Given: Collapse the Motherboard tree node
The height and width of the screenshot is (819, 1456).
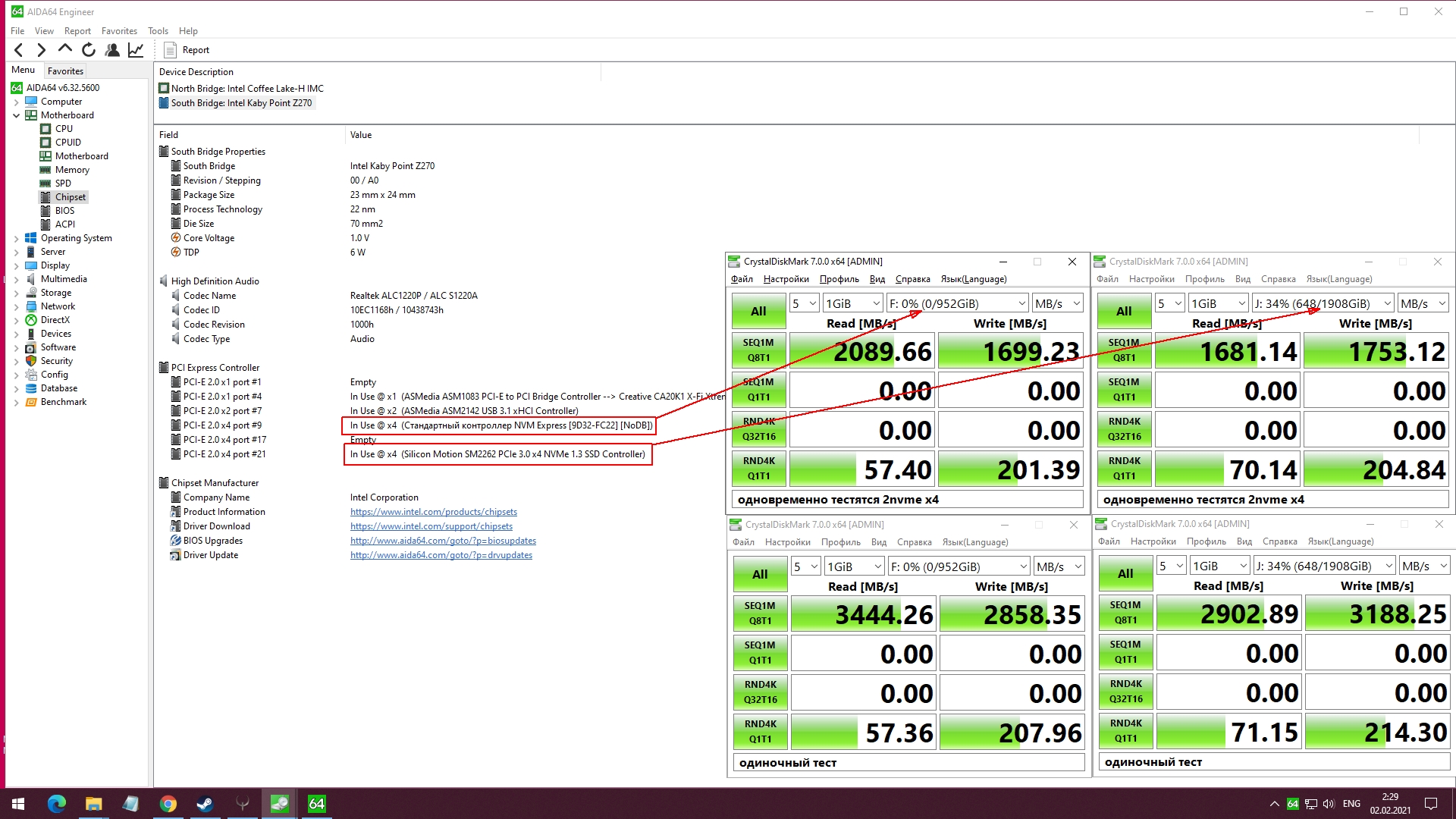Looking at the screenshot, I should point(16,115).
